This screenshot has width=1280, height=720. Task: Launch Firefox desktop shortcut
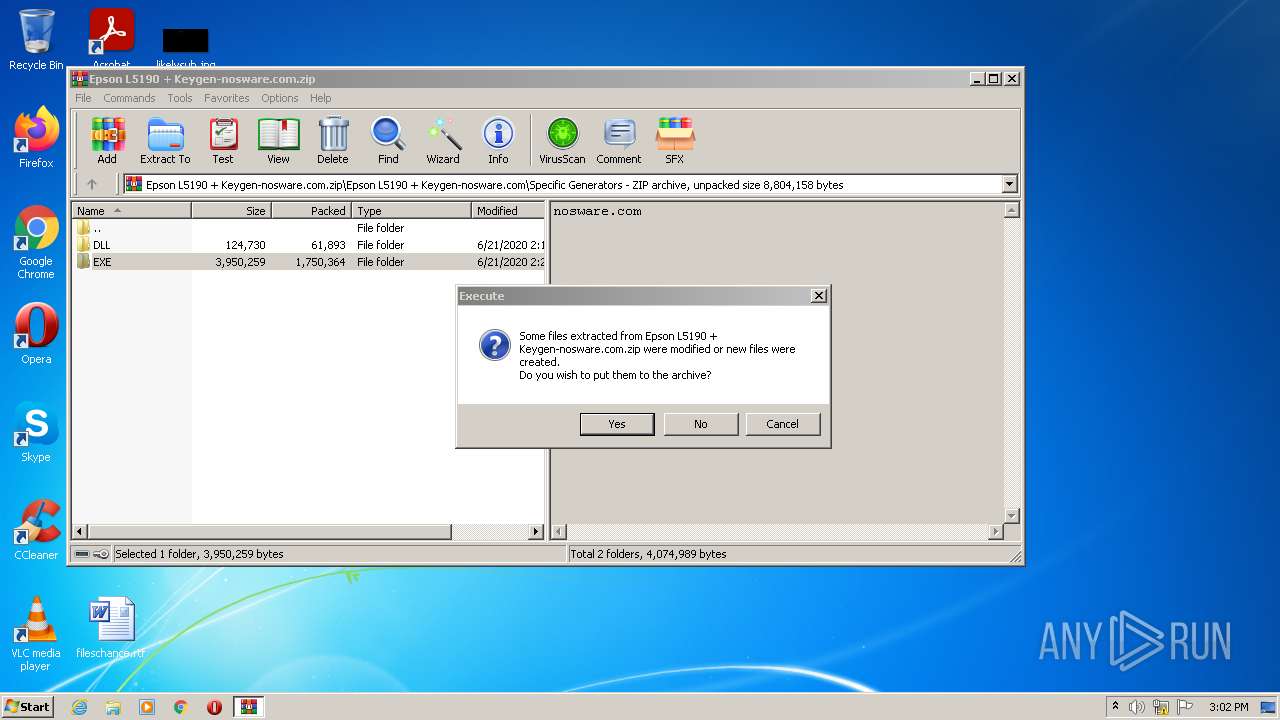(36, 138)
